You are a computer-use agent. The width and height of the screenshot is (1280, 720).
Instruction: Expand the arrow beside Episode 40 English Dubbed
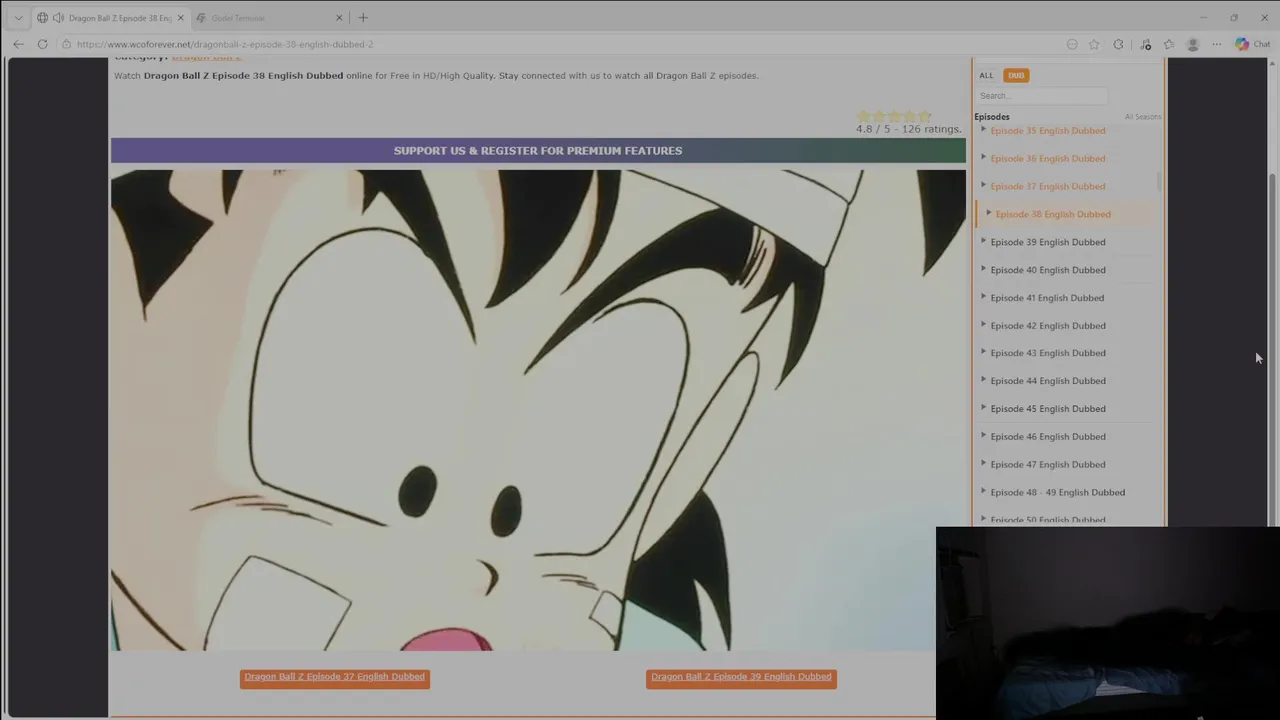point(983,270)
